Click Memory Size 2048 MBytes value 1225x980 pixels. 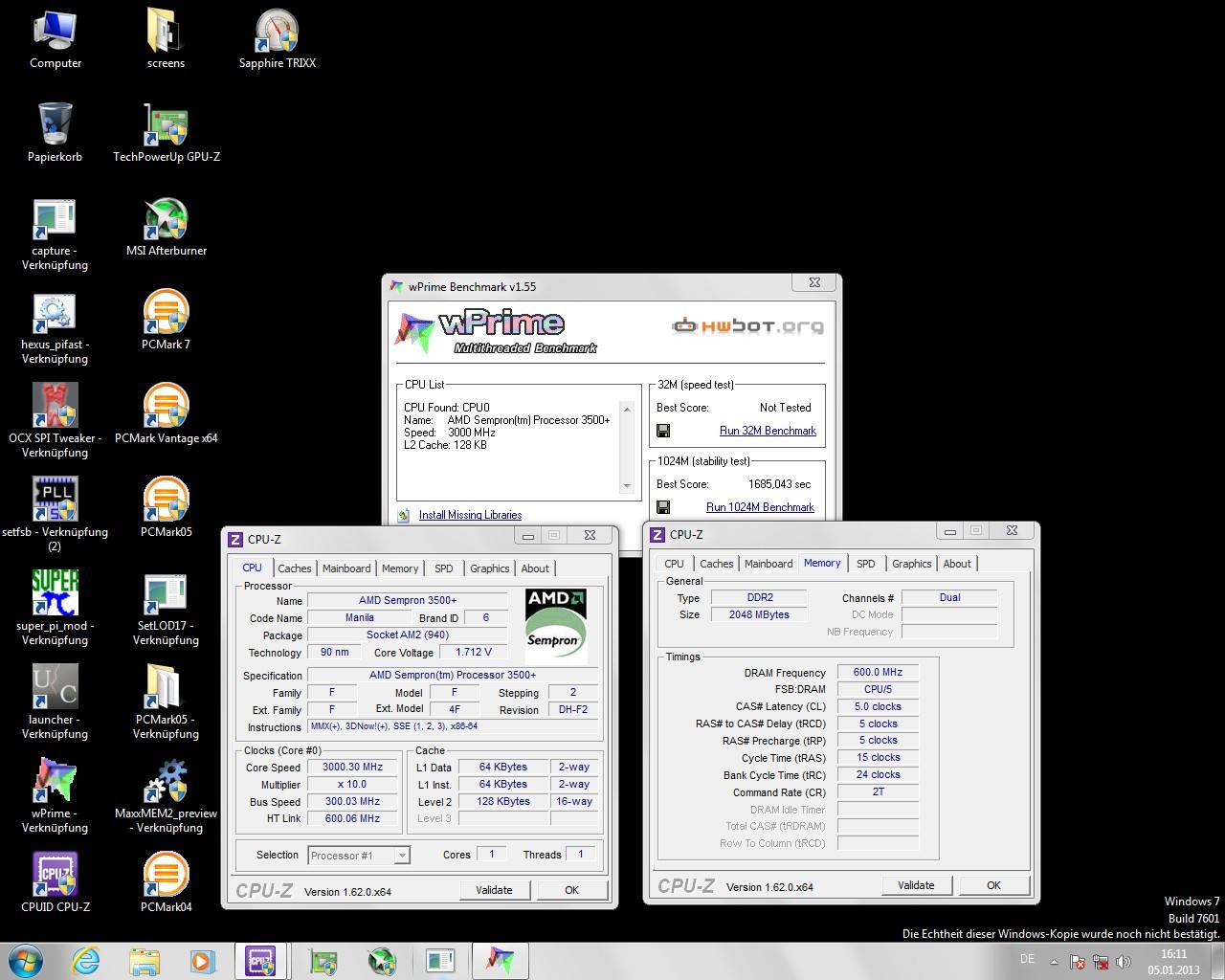click(759, 615)
